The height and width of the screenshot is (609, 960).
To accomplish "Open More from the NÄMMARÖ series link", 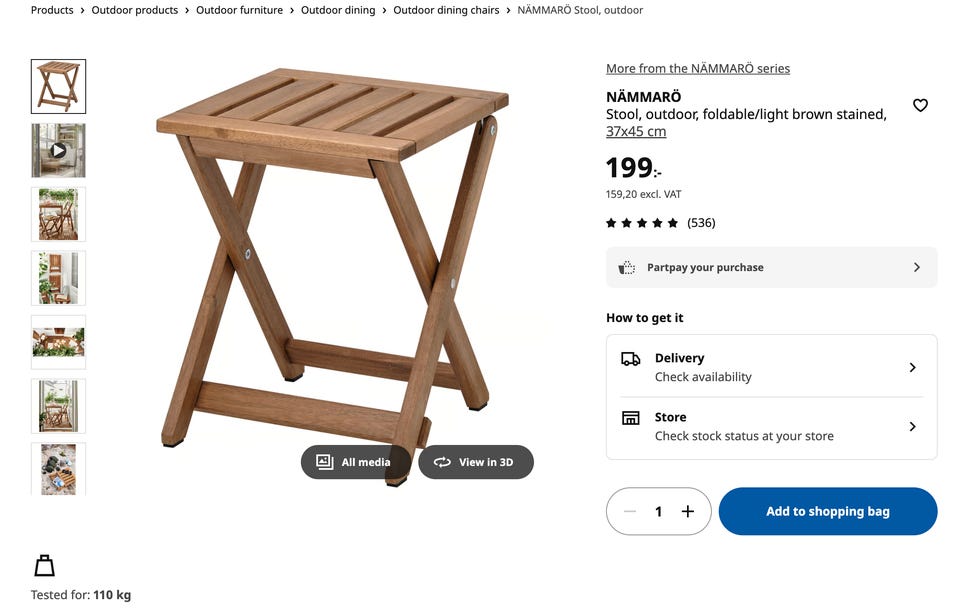I will (x=697, y=68).
